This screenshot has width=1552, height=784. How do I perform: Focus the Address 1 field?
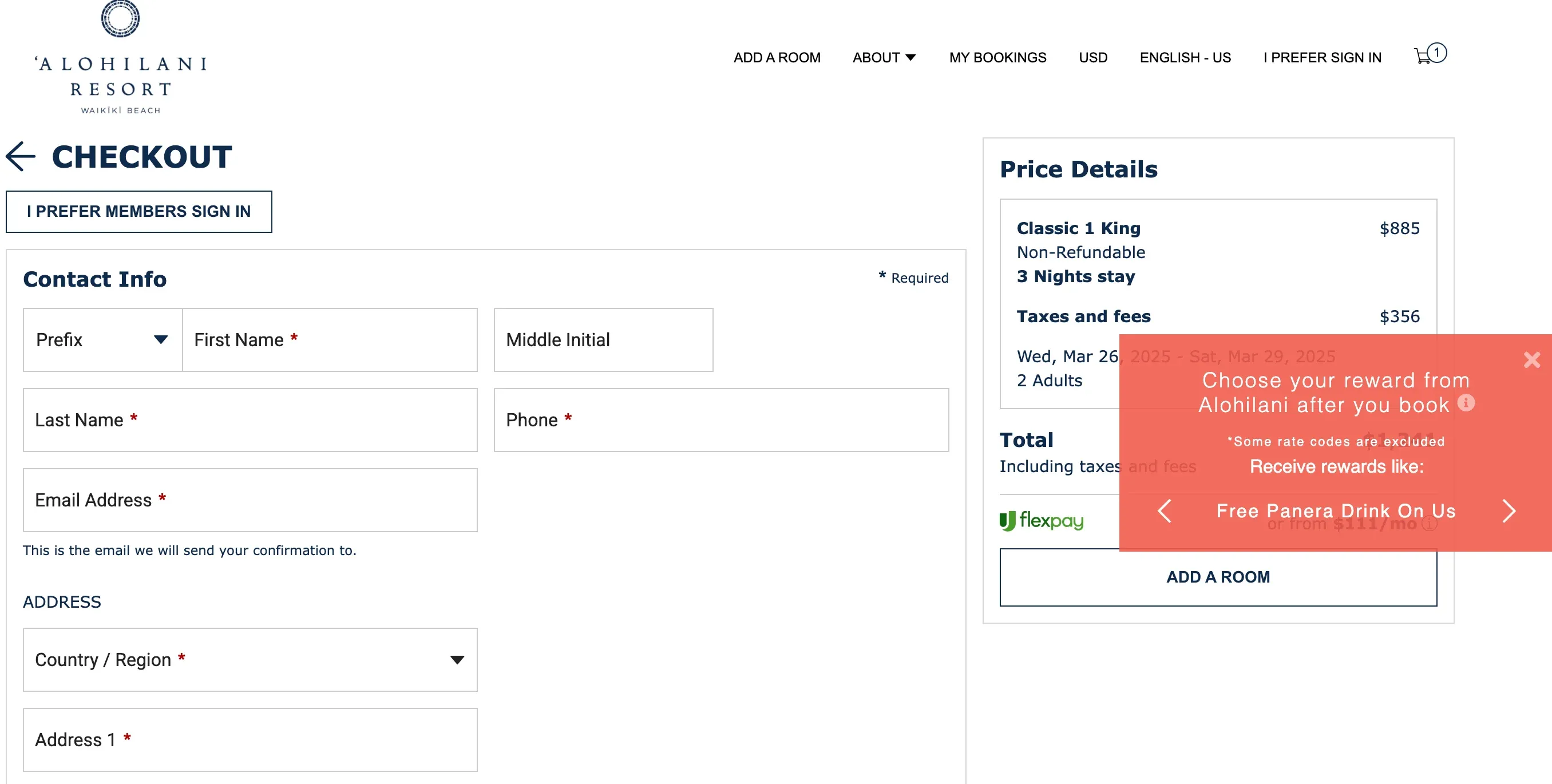[250, 740]
